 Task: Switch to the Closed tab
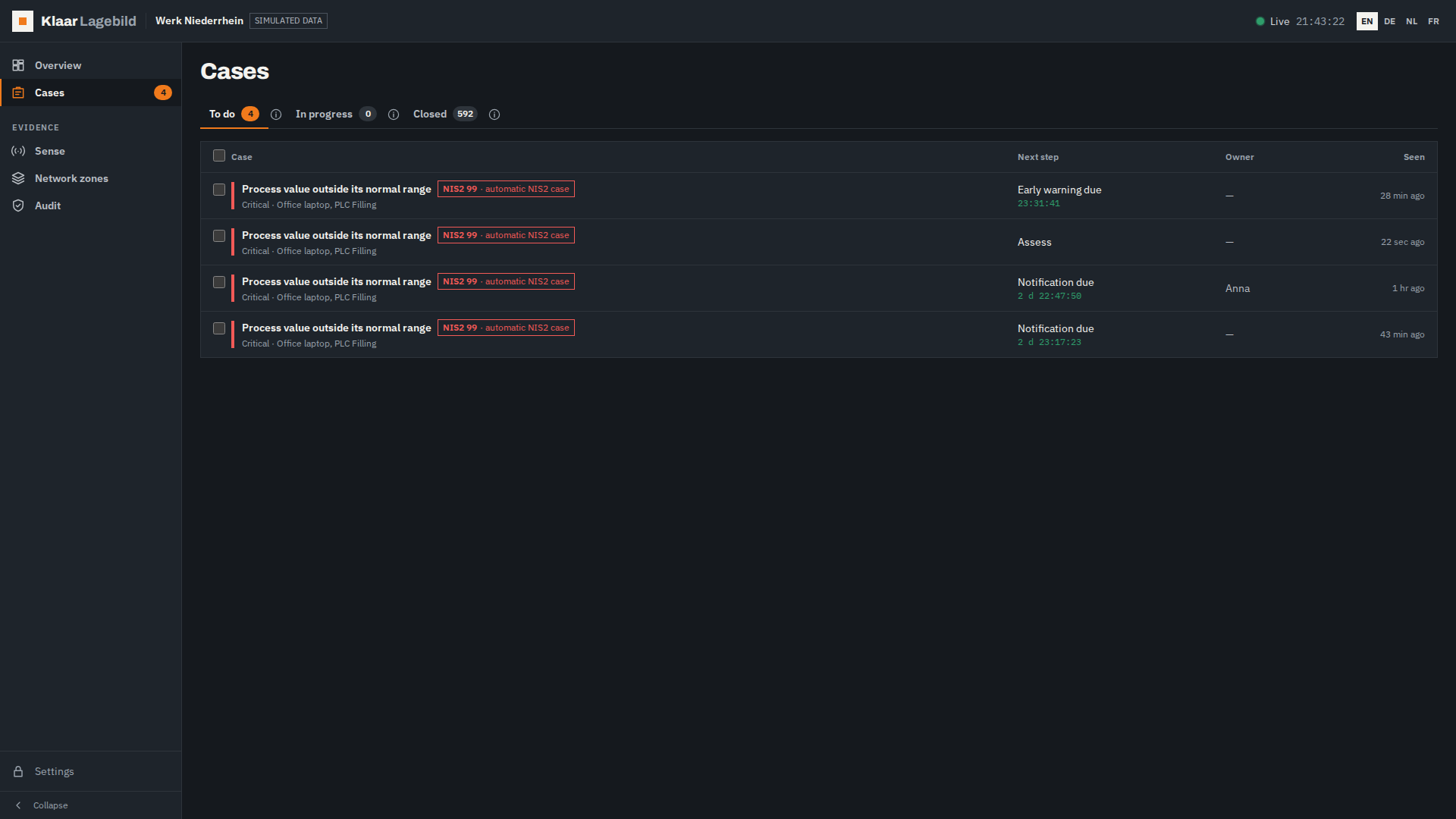[445, 114]
